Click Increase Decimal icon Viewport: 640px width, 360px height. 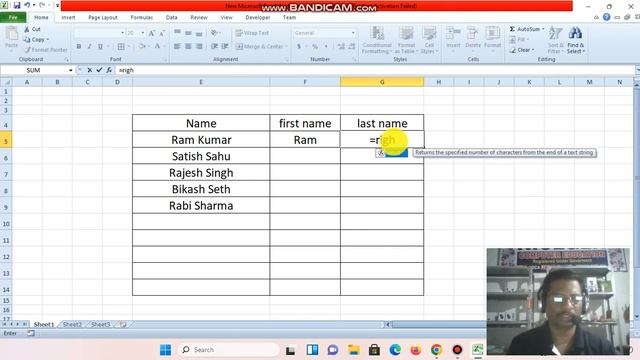341,47
